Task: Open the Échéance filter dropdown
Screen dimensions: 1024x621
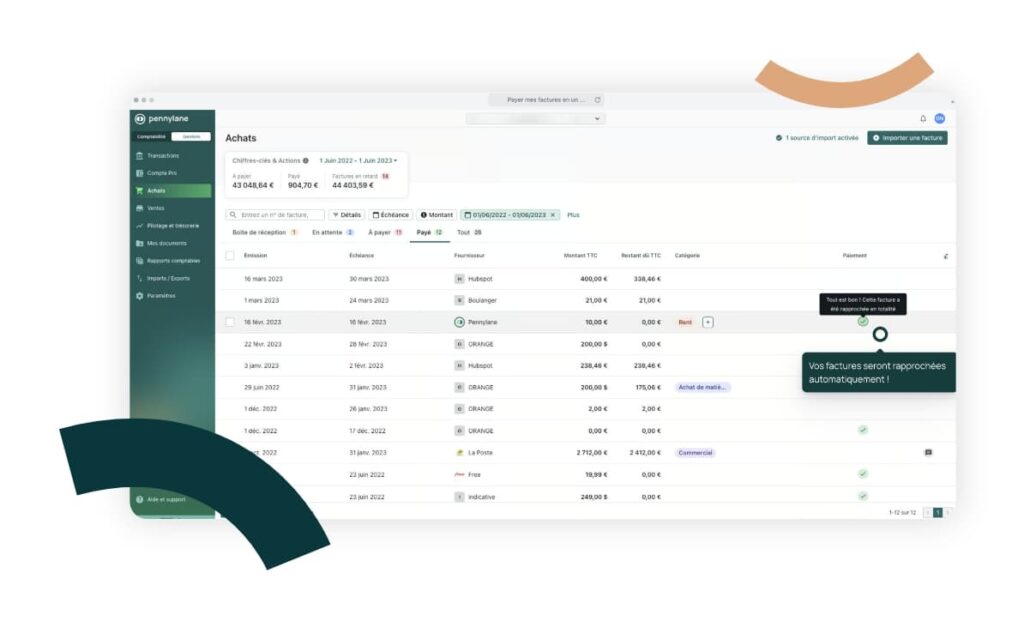Action: tap(391, 215)
